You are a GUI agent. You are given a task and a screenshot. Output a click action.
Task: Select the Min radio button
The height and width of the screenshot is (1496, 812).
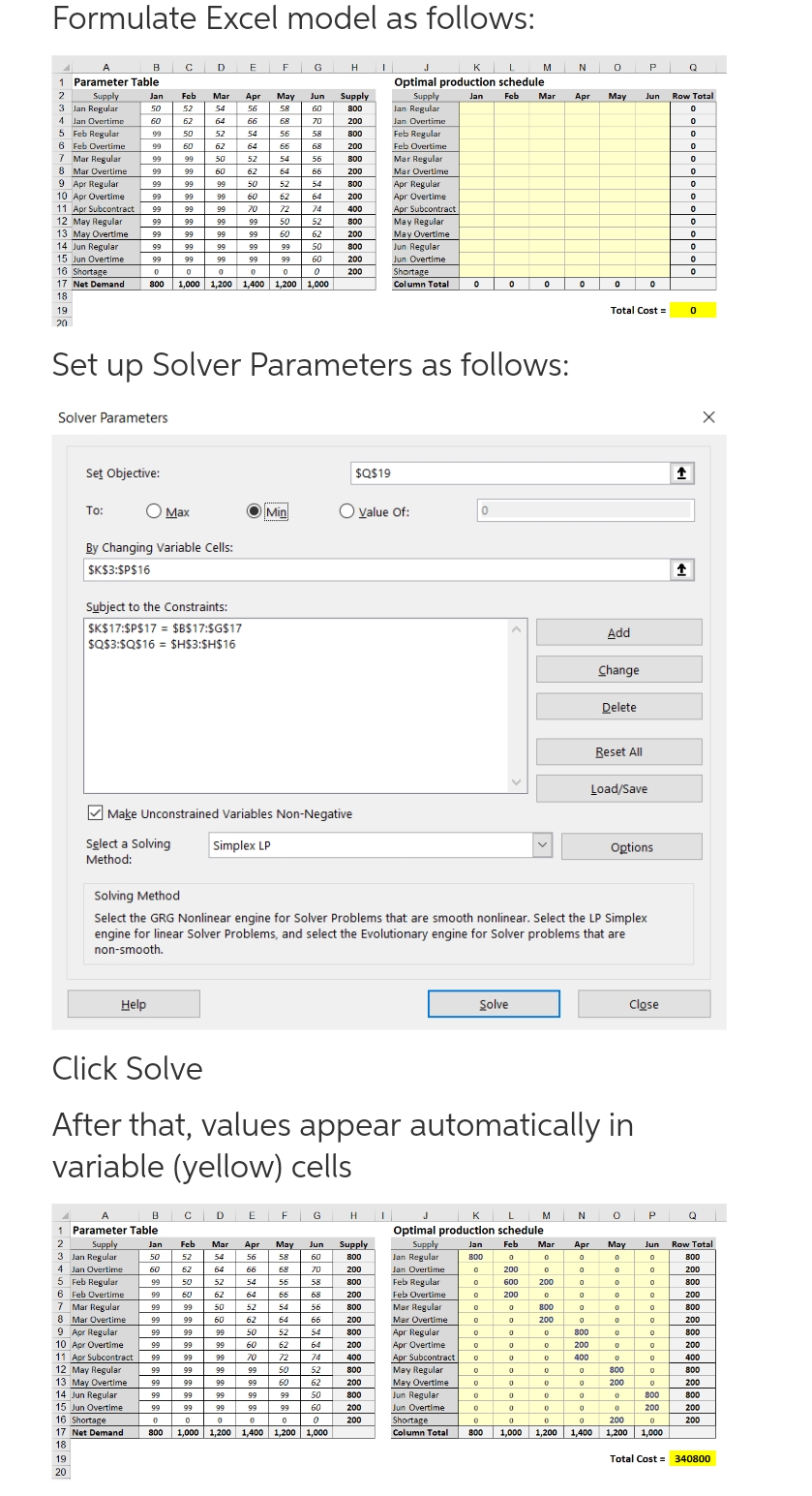tap(255, 511)
